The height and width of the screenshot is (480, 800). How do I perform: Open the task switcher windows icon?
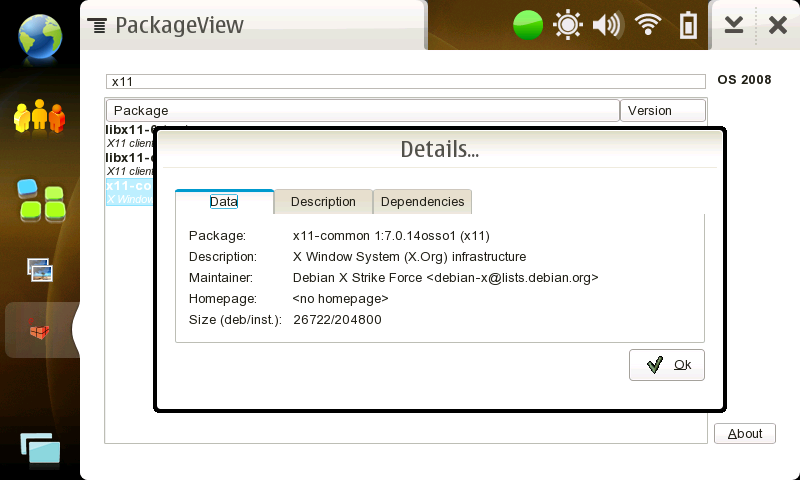(38, 450)
